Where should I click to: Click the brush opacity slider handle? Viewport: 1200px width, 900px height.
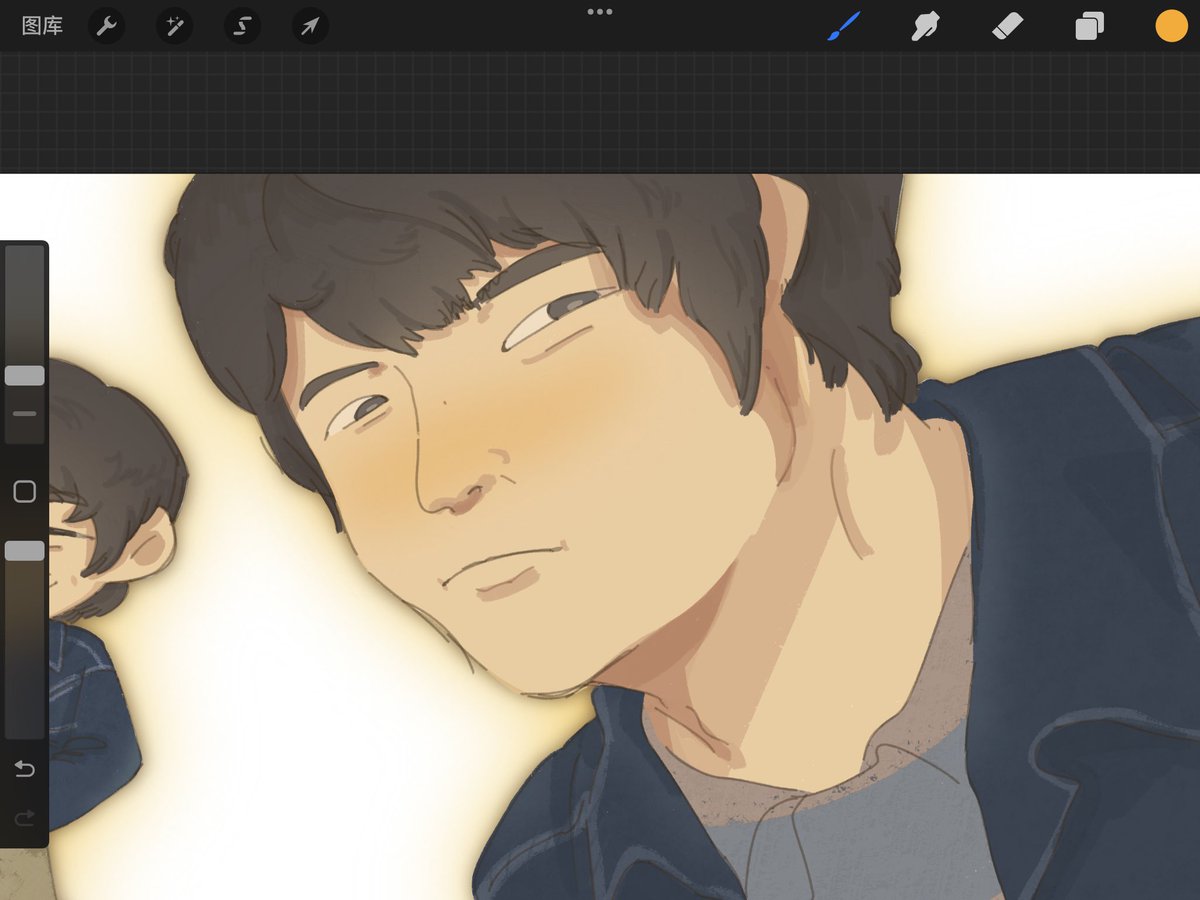25,551
